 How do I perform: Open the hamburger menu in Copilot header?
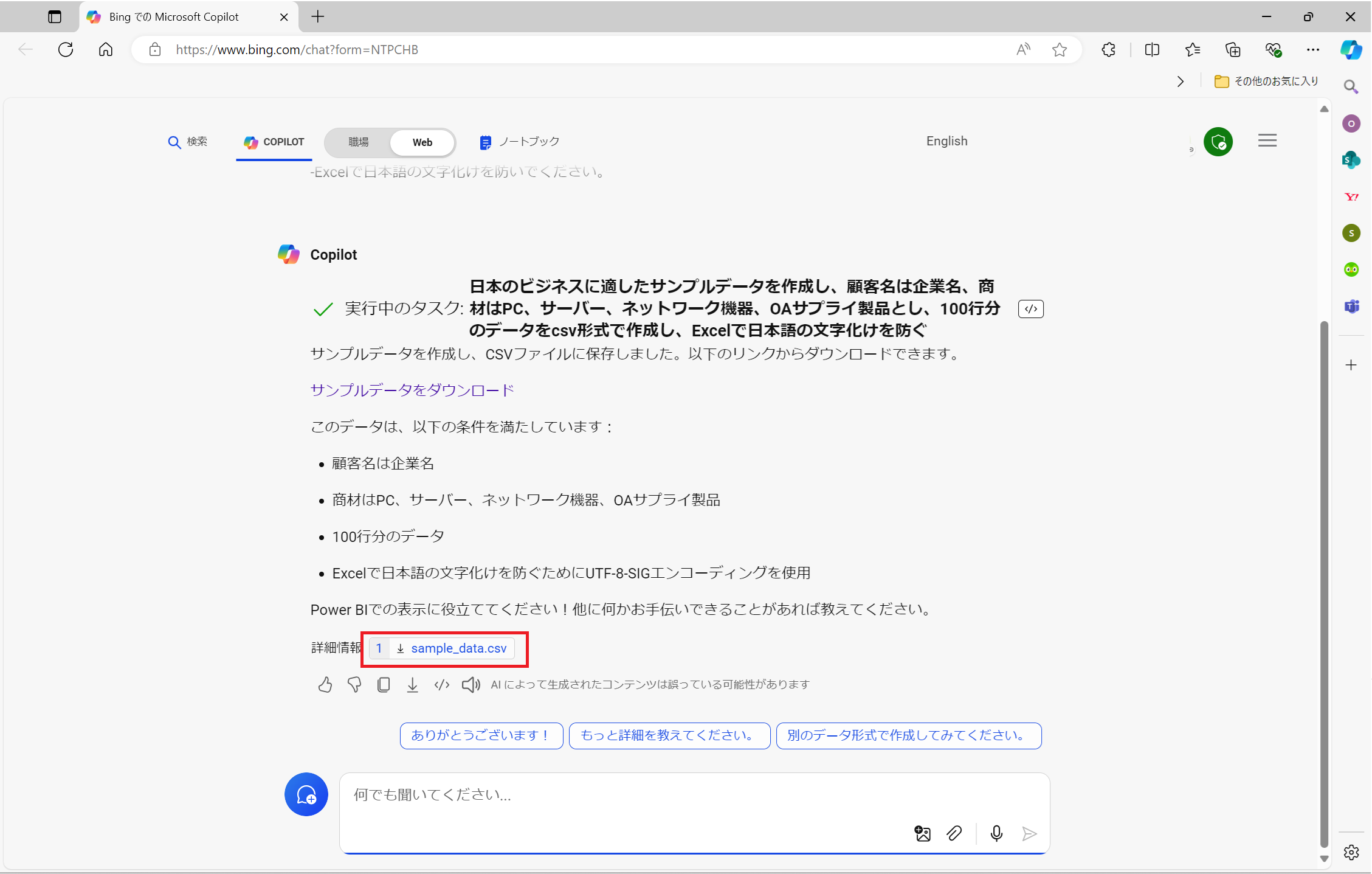1267,140
